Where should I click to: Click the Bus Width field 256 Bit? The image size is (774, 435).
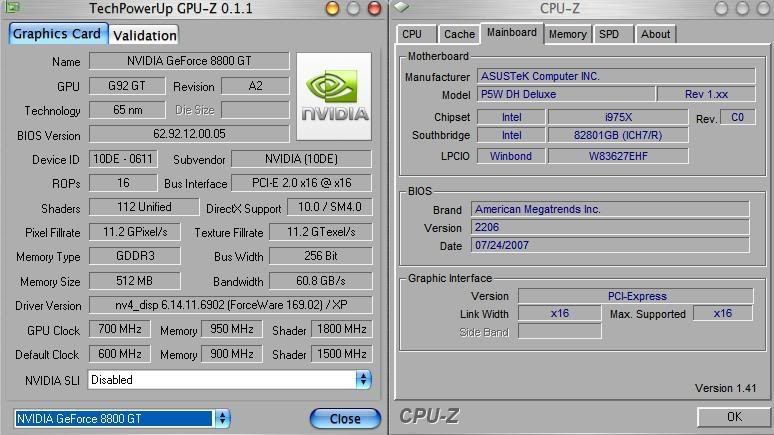coord(320,256)
